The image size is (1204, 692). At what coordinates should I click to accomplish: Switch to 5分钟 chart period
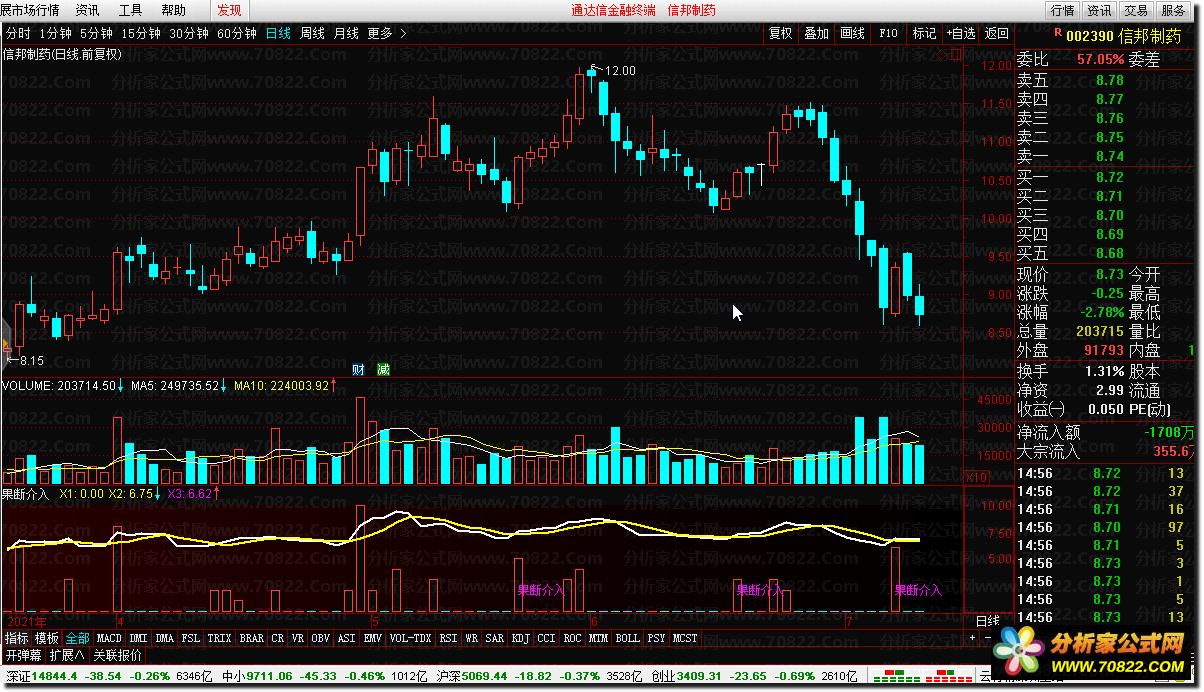(96, 33)
